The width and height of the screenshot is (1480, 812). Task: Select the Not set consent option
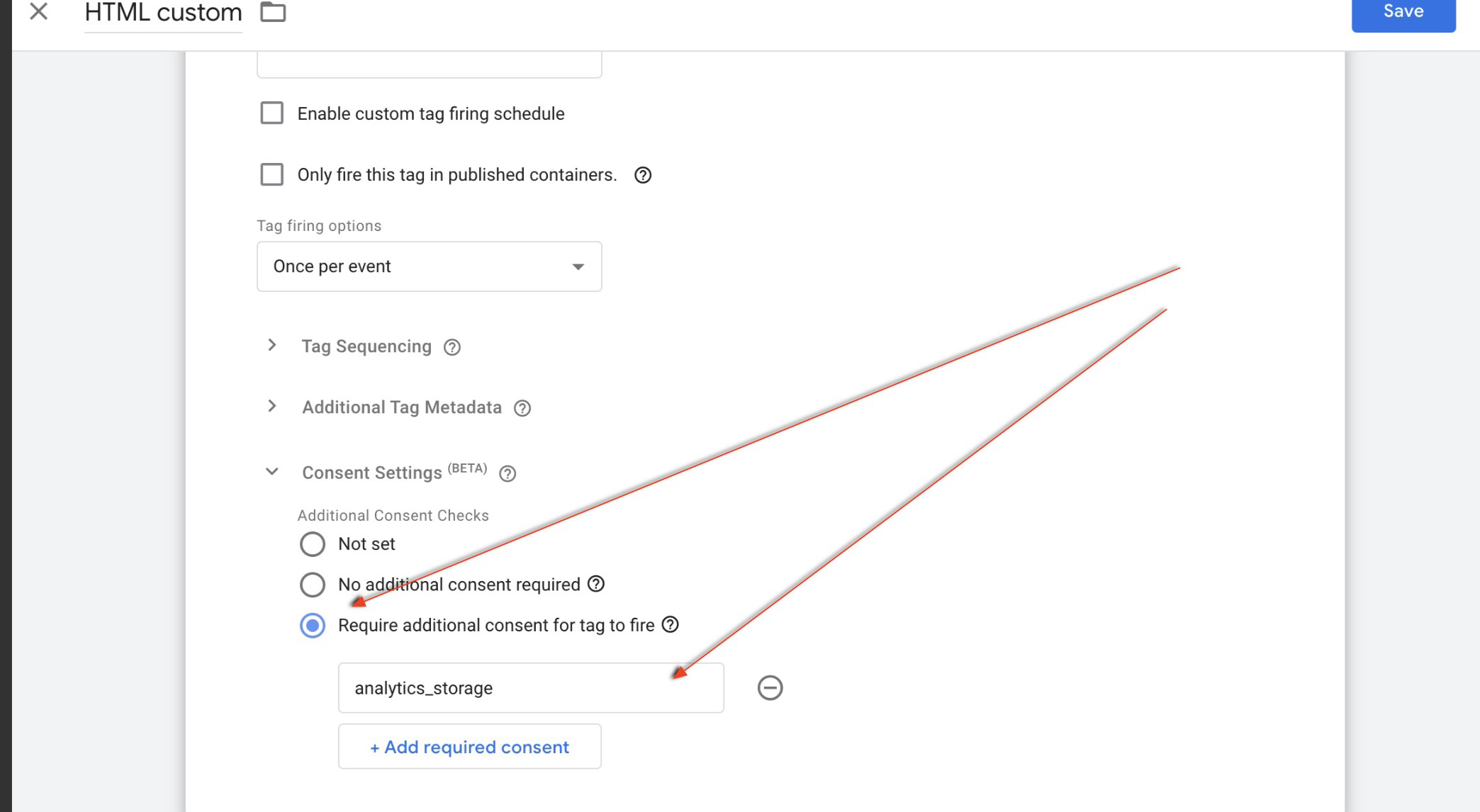pyautogui.click(x=312, y=544)
